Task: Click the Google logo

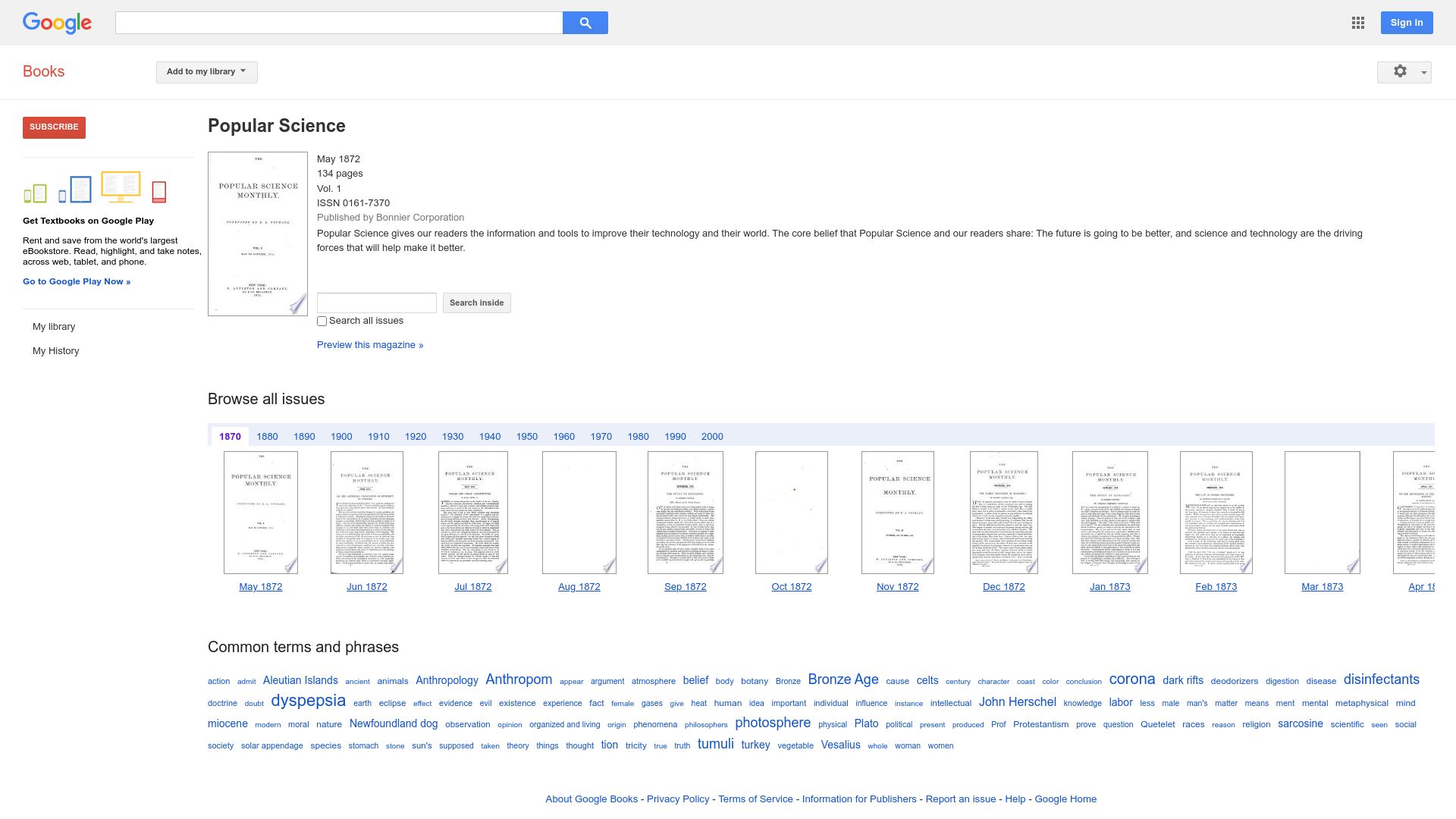Action: tap(57, 23)
